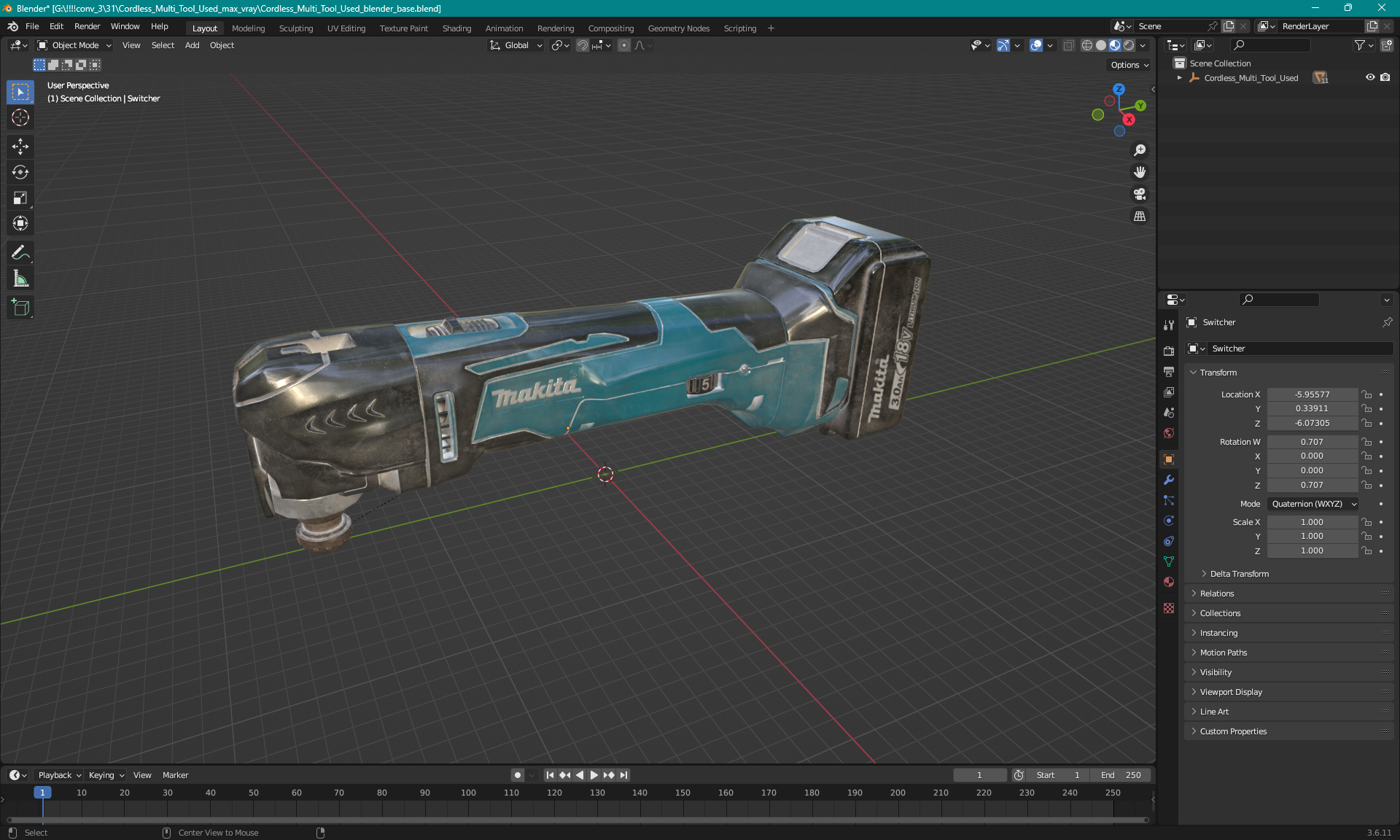Switch to the UV Editing workspace tab

(346, 28)
